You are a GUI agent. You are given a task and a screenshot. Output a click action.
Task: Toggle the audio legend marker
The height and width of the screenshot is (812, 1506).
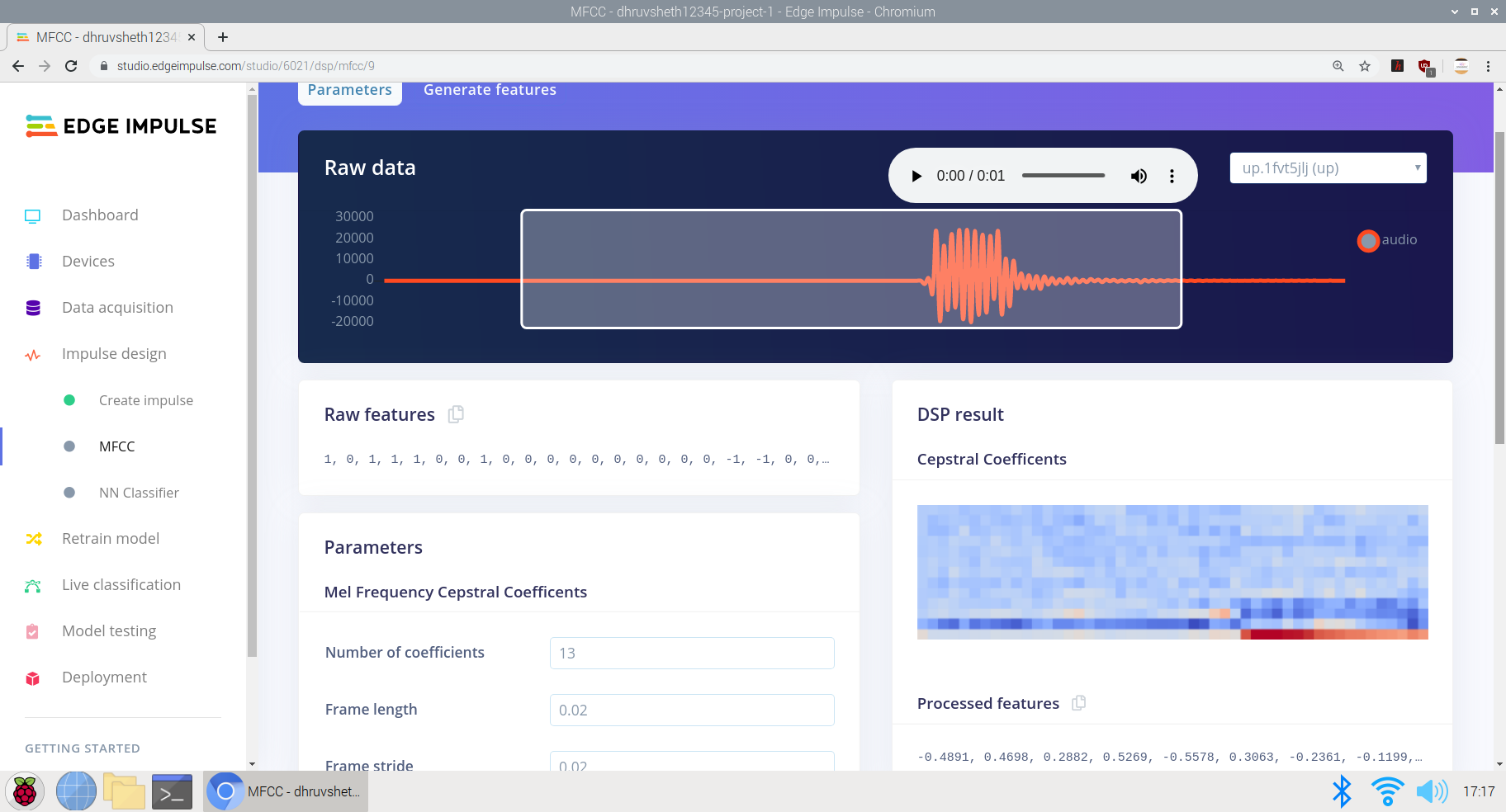click(x=1368, y=240)
